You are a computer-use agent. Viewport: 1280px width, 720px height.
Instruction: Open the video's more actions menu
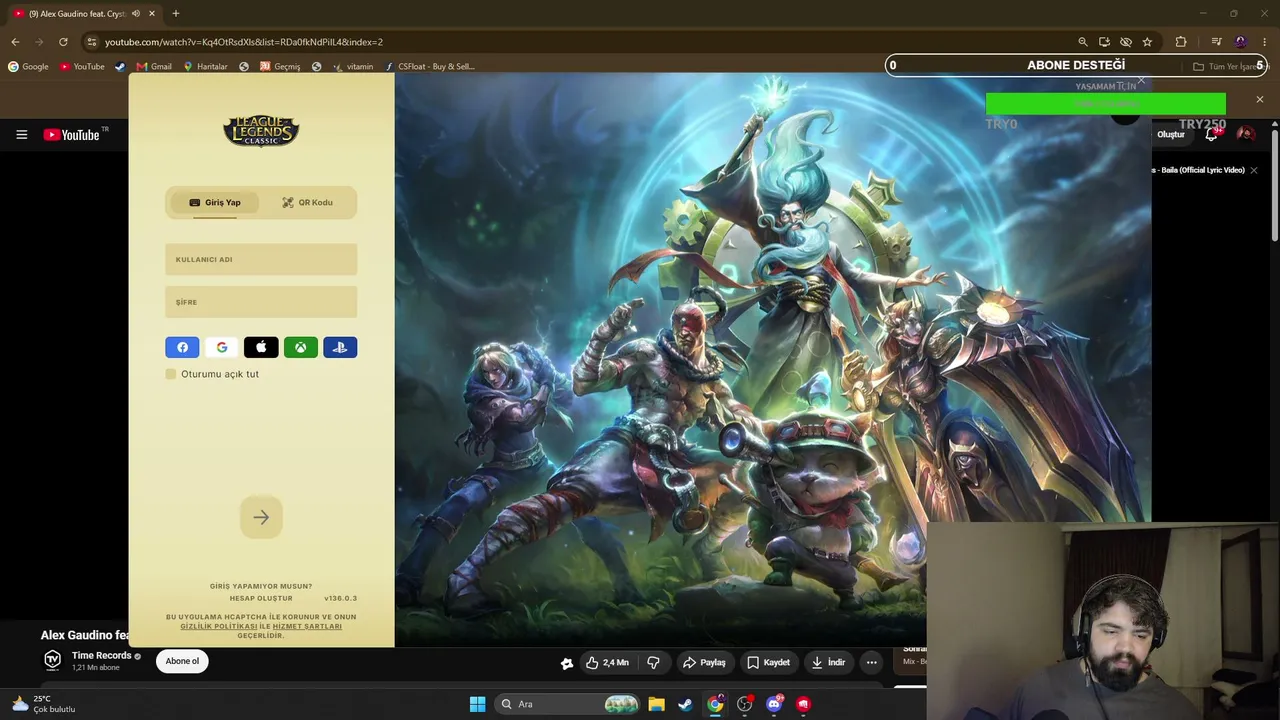pos(871,662)
